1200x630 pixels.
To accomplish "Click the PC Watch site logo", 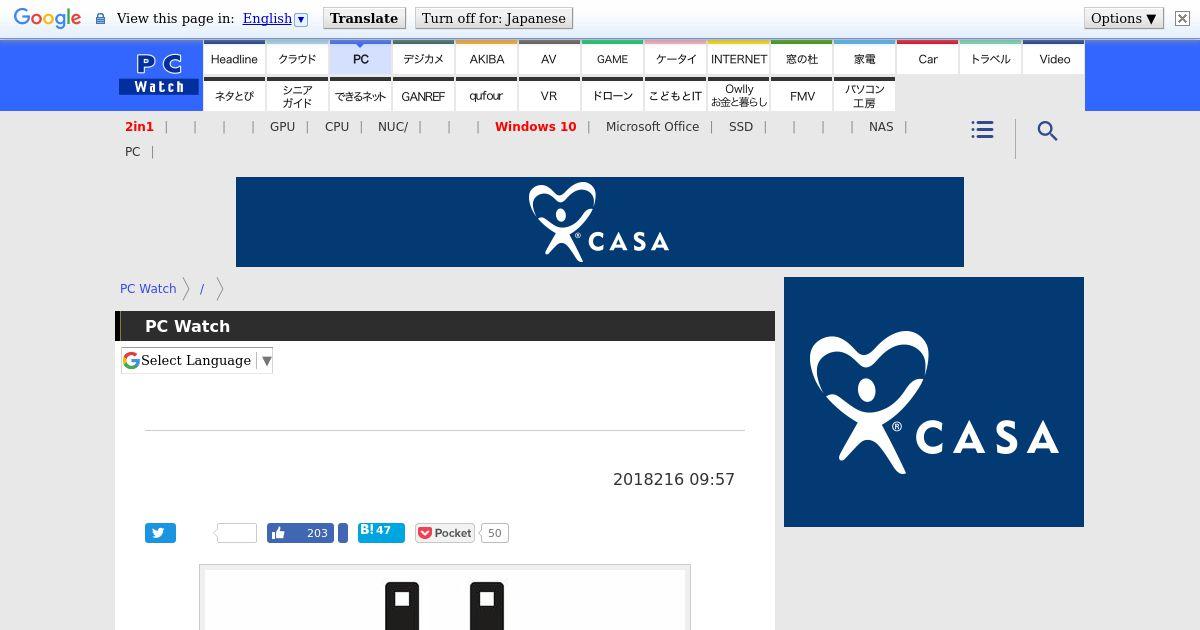I will pyautogui.click(x=159, y=75).
